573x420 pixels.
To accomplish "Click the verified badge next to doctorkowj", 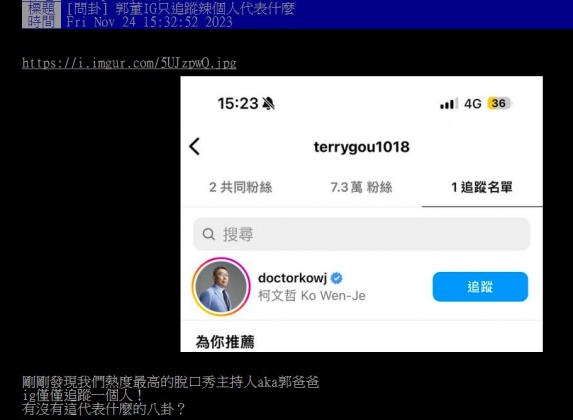I will [x=337, y=279].
